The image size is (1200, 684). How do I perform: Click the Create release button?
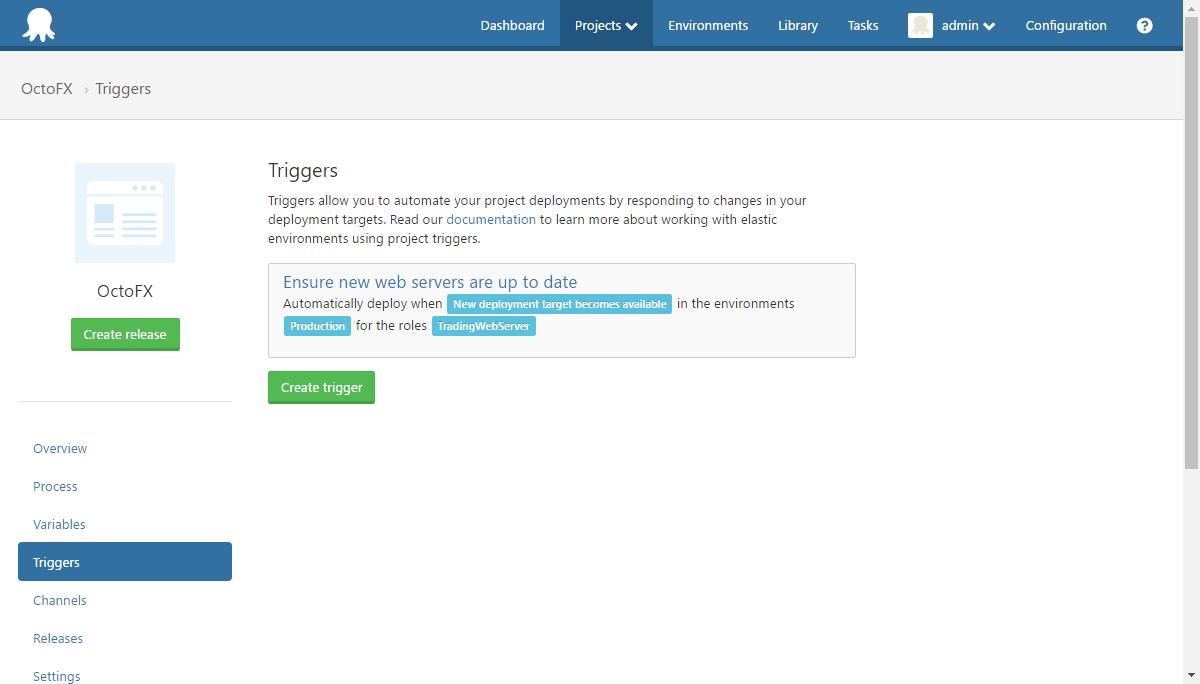125,334
